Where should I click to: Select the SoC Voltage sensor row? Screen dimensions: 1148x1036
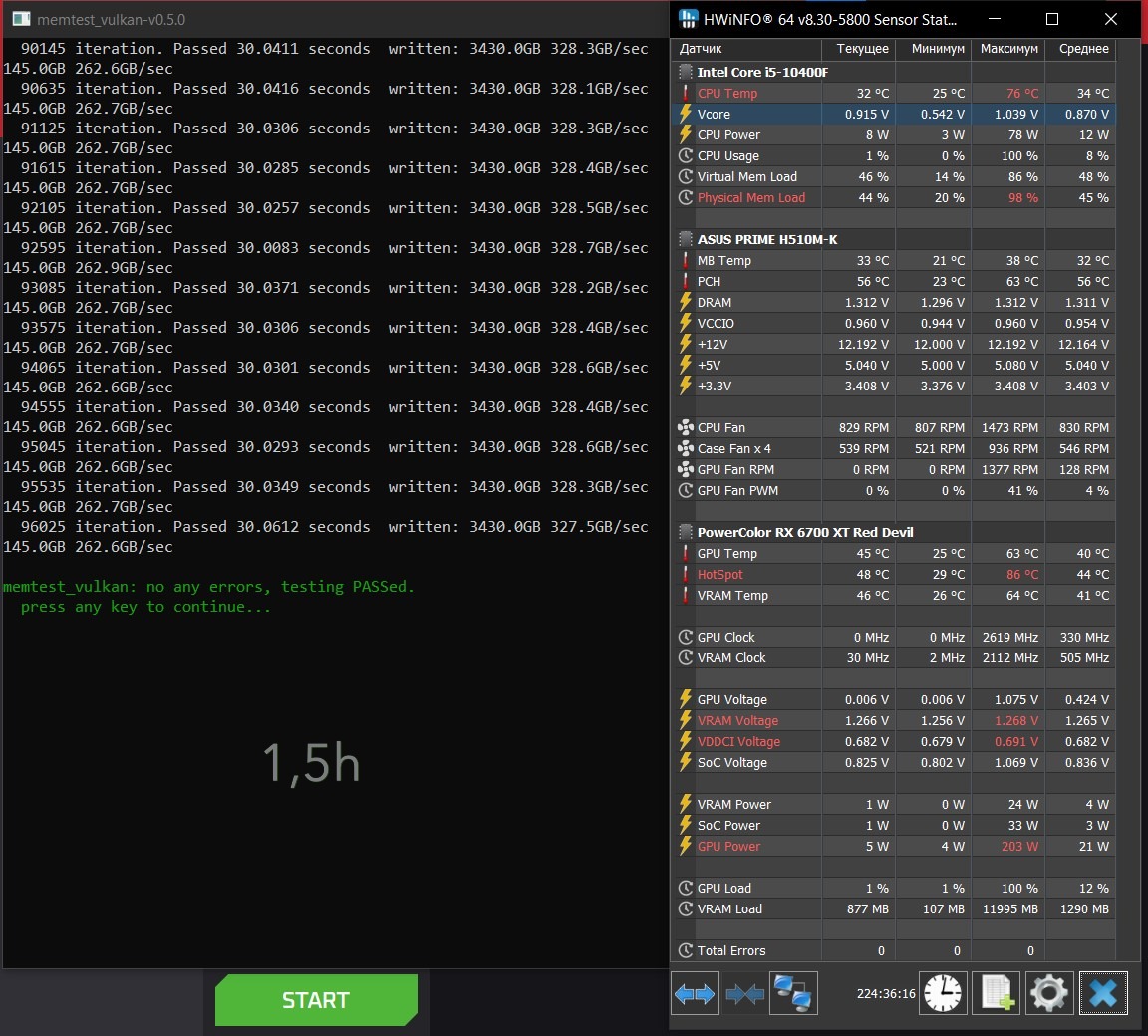tap(893, 762)
